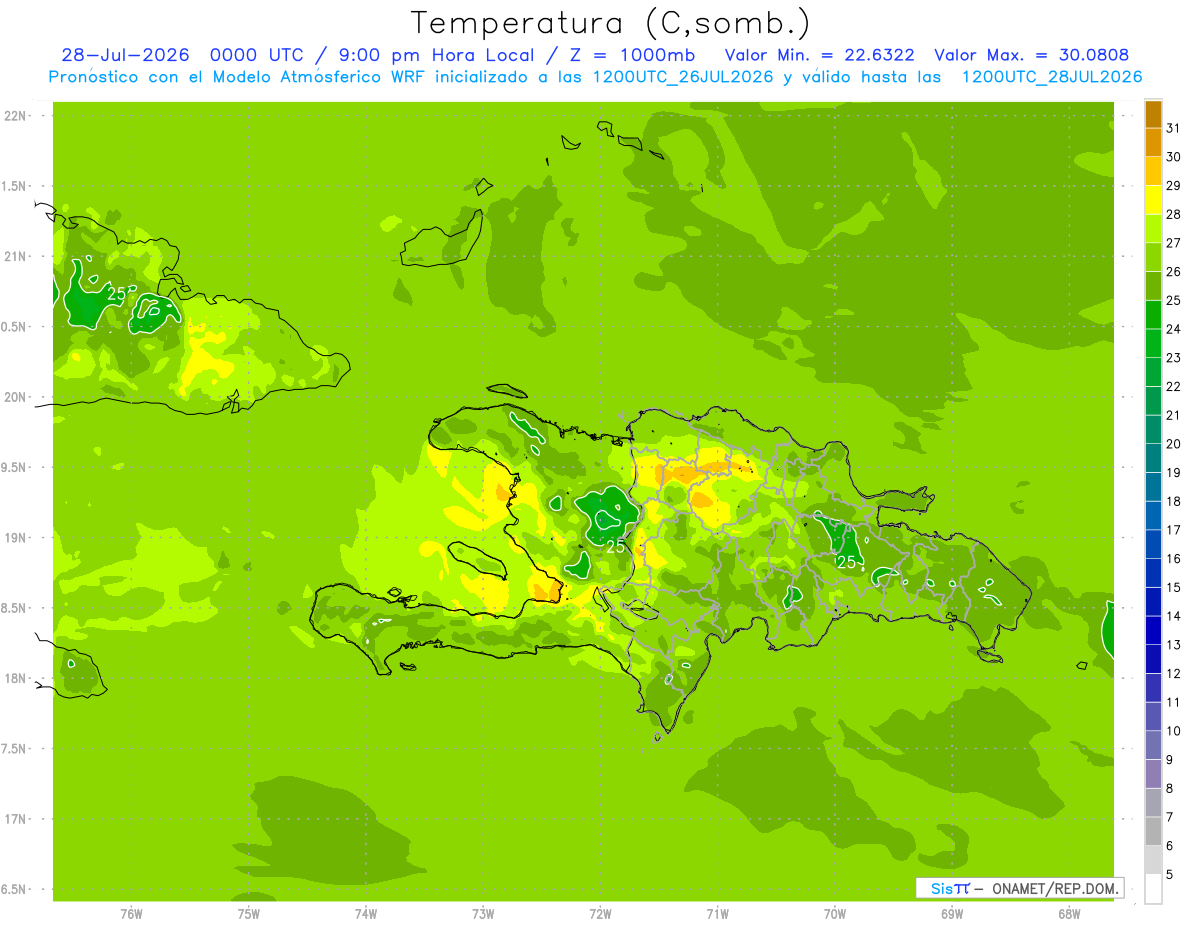The width and height of the screenshot is (1200, 927).
Task: Click the '20N' latitude axis label
Action: pos(15,397)
